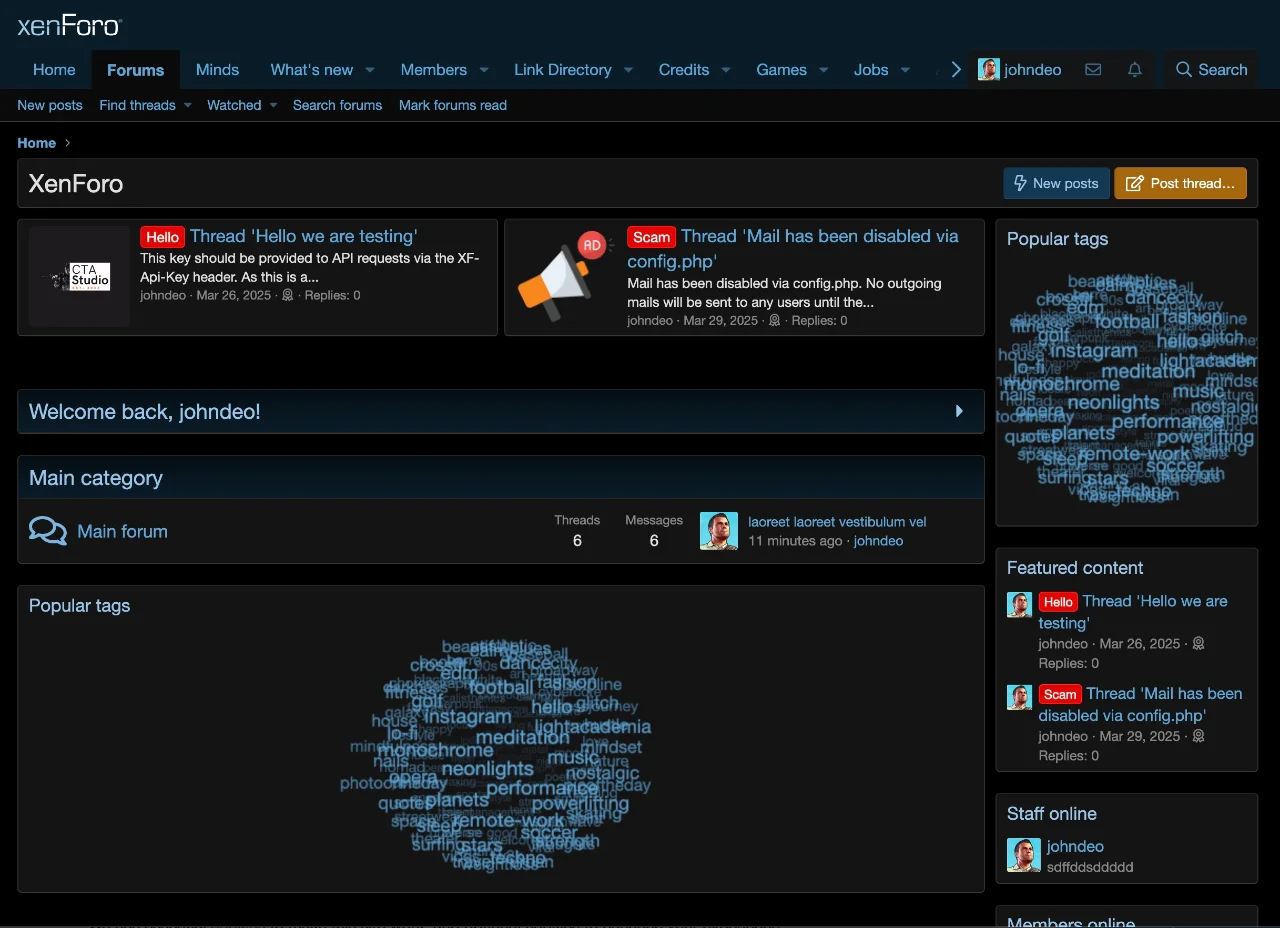The width and height of the screenshot is (1280, 928).
Task: Click avatar beside latest Main forum post
Action: tap(718, 531)
